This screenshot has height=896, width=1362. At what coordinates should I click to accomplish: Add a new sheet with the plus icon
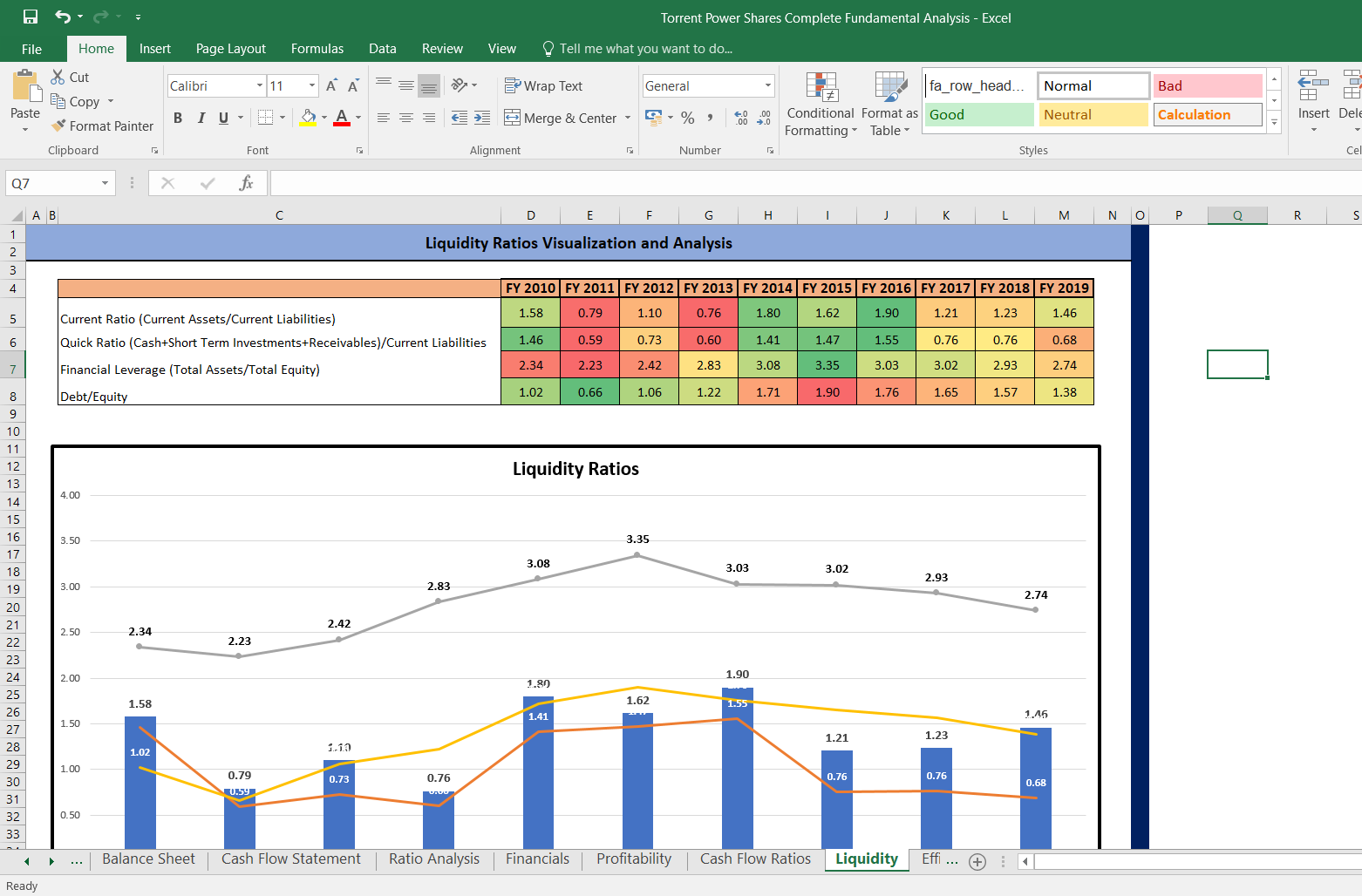coord(977,862)
